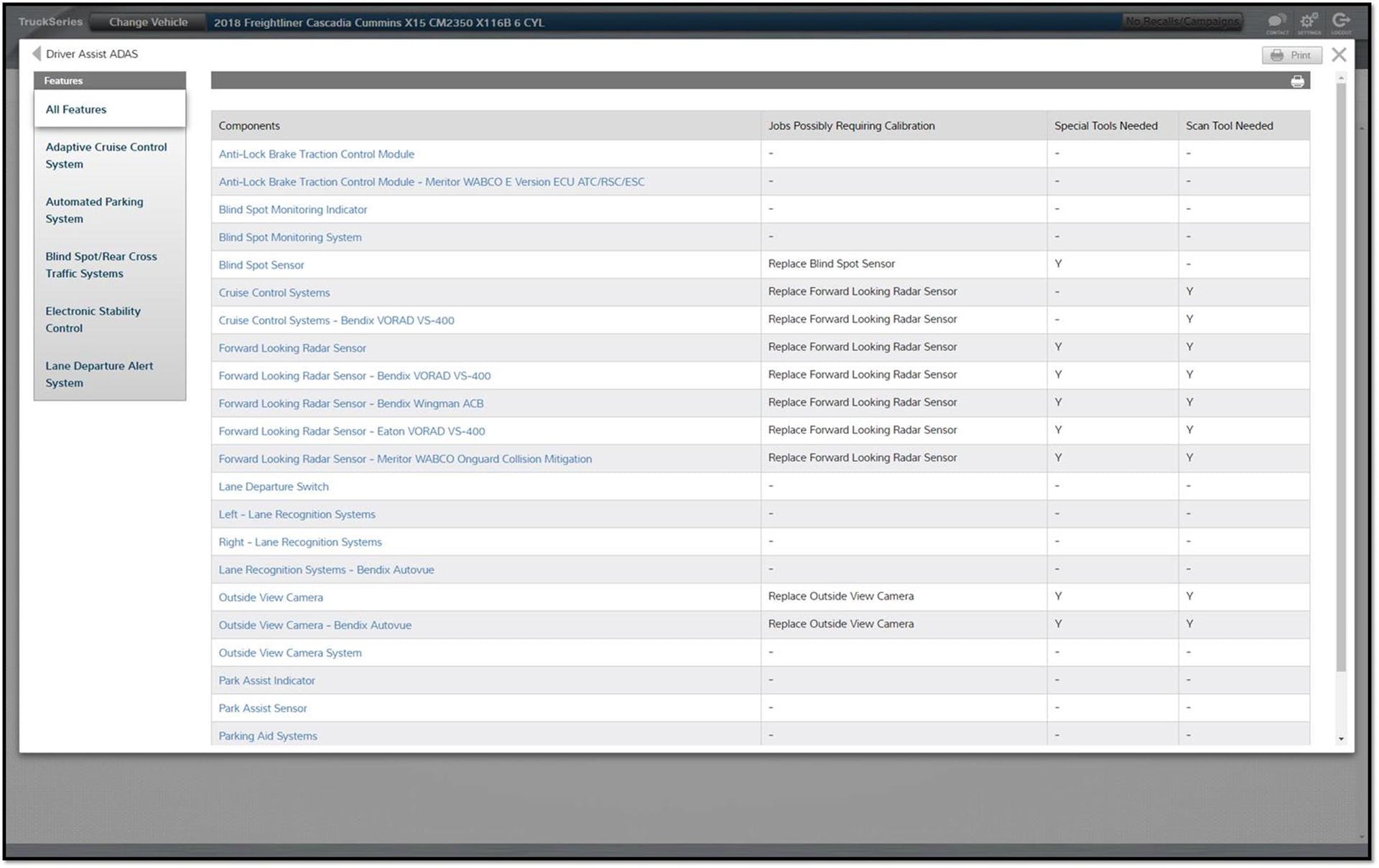Open Settings via the gear icon

click(1309, 21)
